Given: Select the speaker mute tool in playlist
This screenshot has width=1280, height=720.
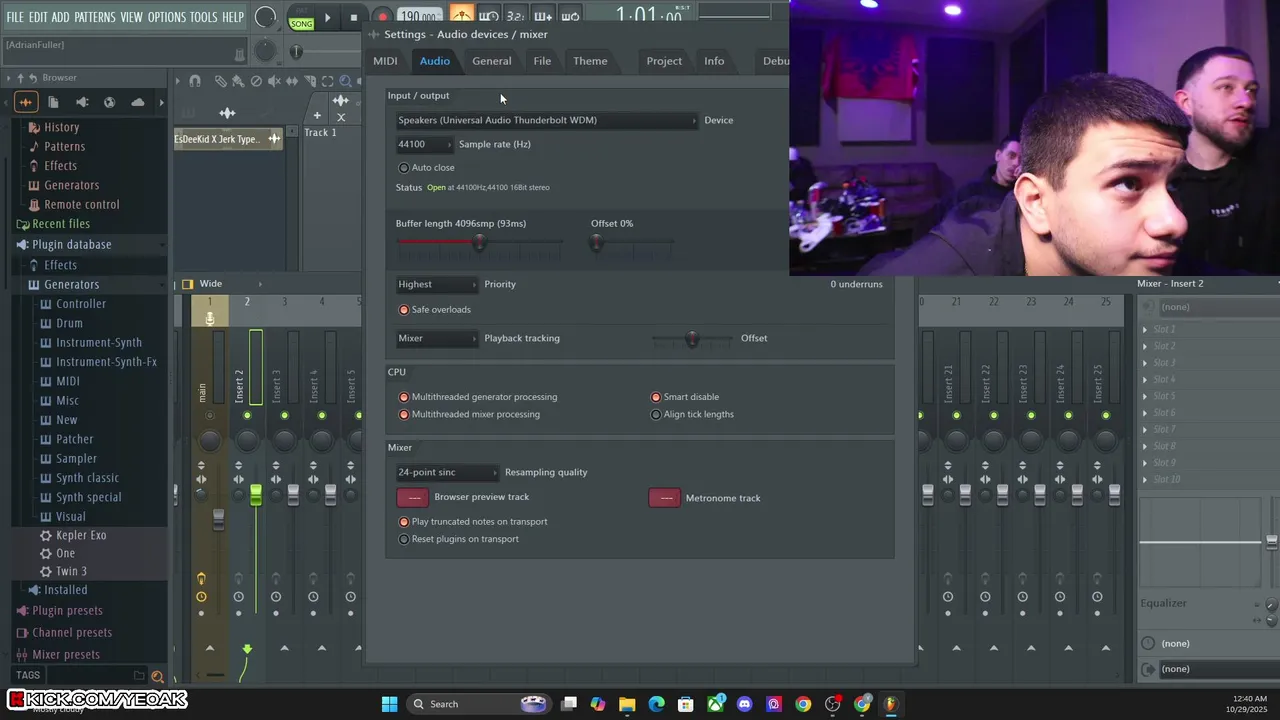Looking at the screenshot, I should tap(274, 81).
